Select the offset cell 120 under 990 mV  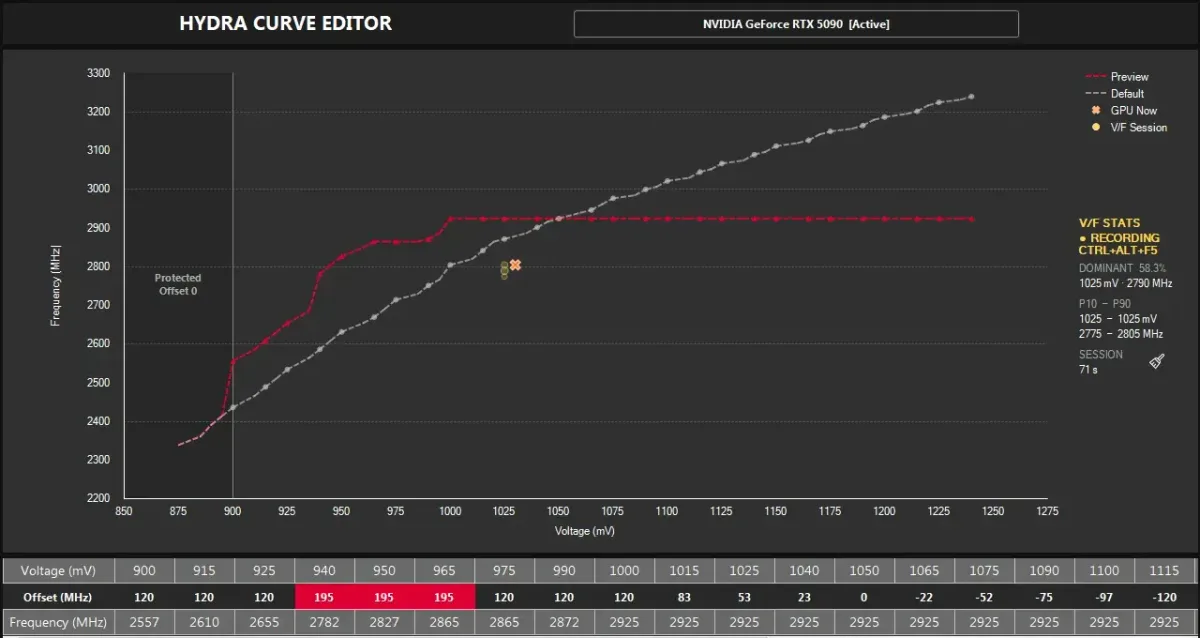tap(565, 596)
